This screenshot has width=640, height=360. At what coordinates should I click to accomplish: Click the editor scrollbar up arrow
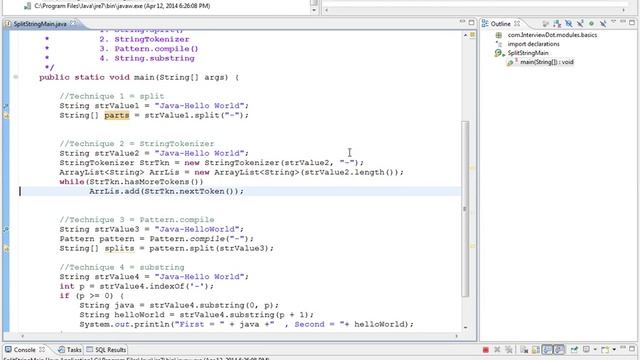pos(465,35)
